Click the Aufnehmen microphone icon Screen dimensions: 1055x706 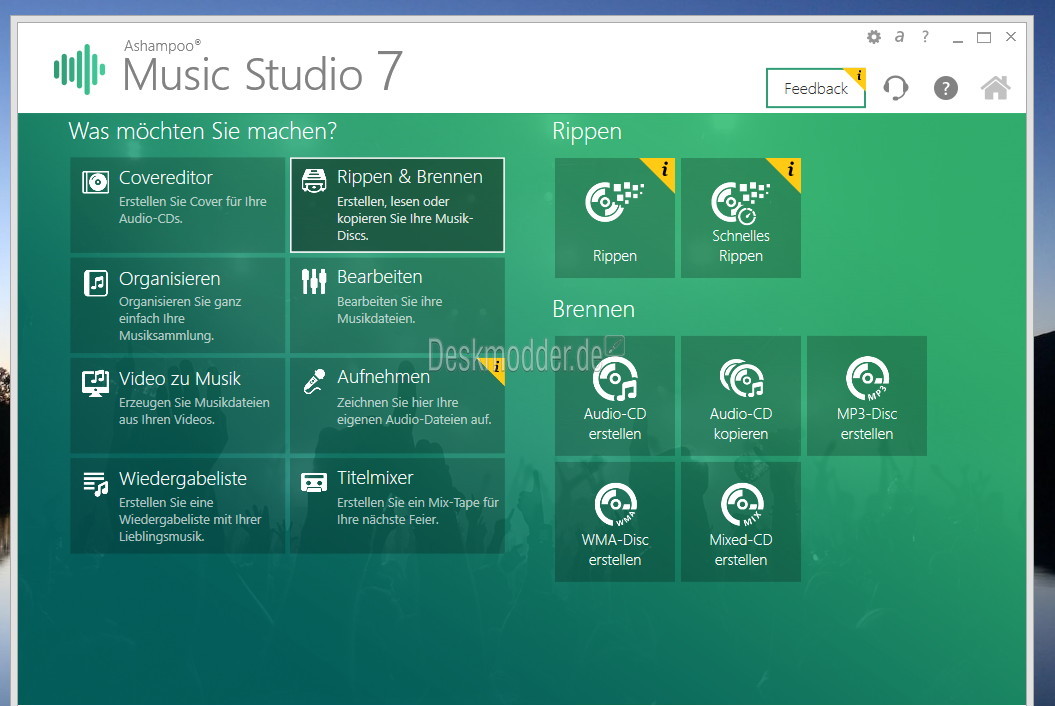[314, 382]
